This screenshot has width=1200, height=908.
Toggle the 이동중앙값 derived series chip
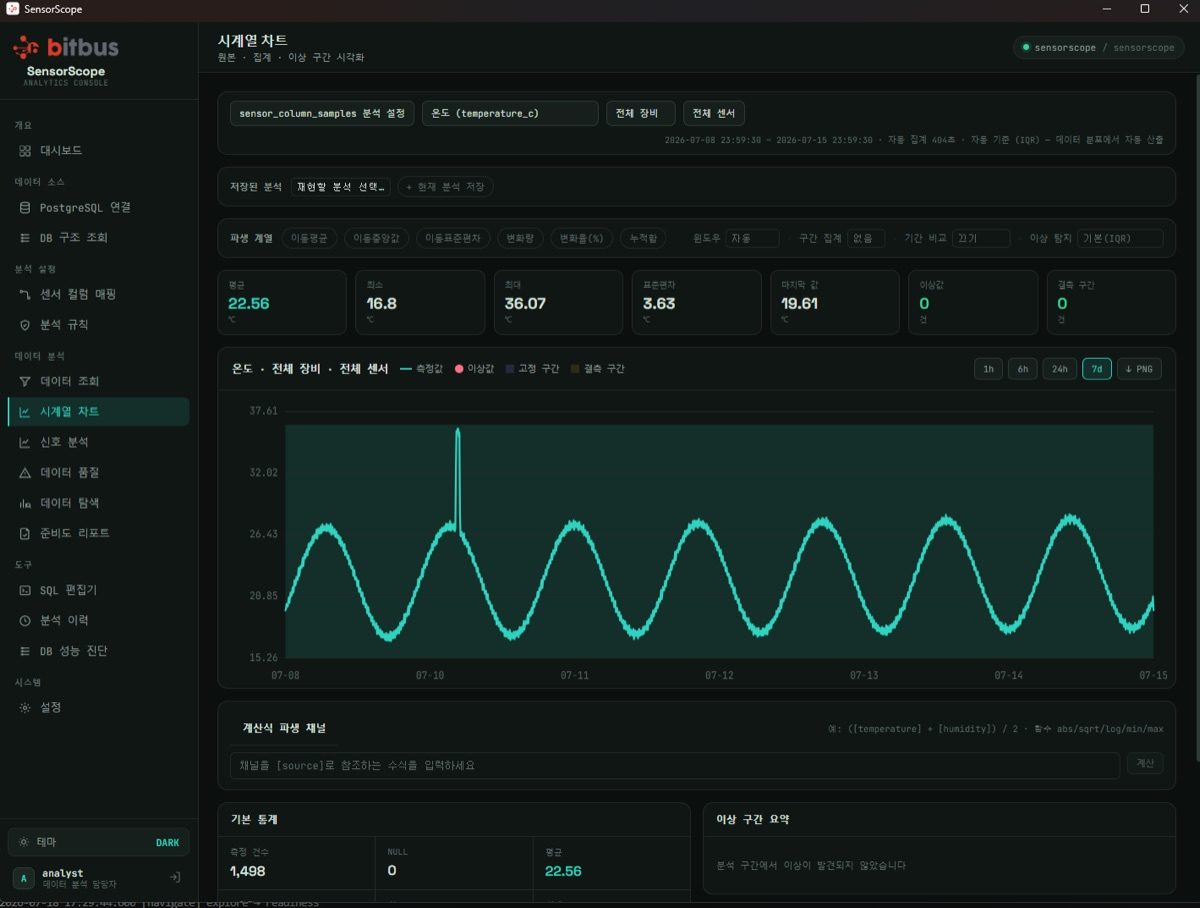(376, 238)
